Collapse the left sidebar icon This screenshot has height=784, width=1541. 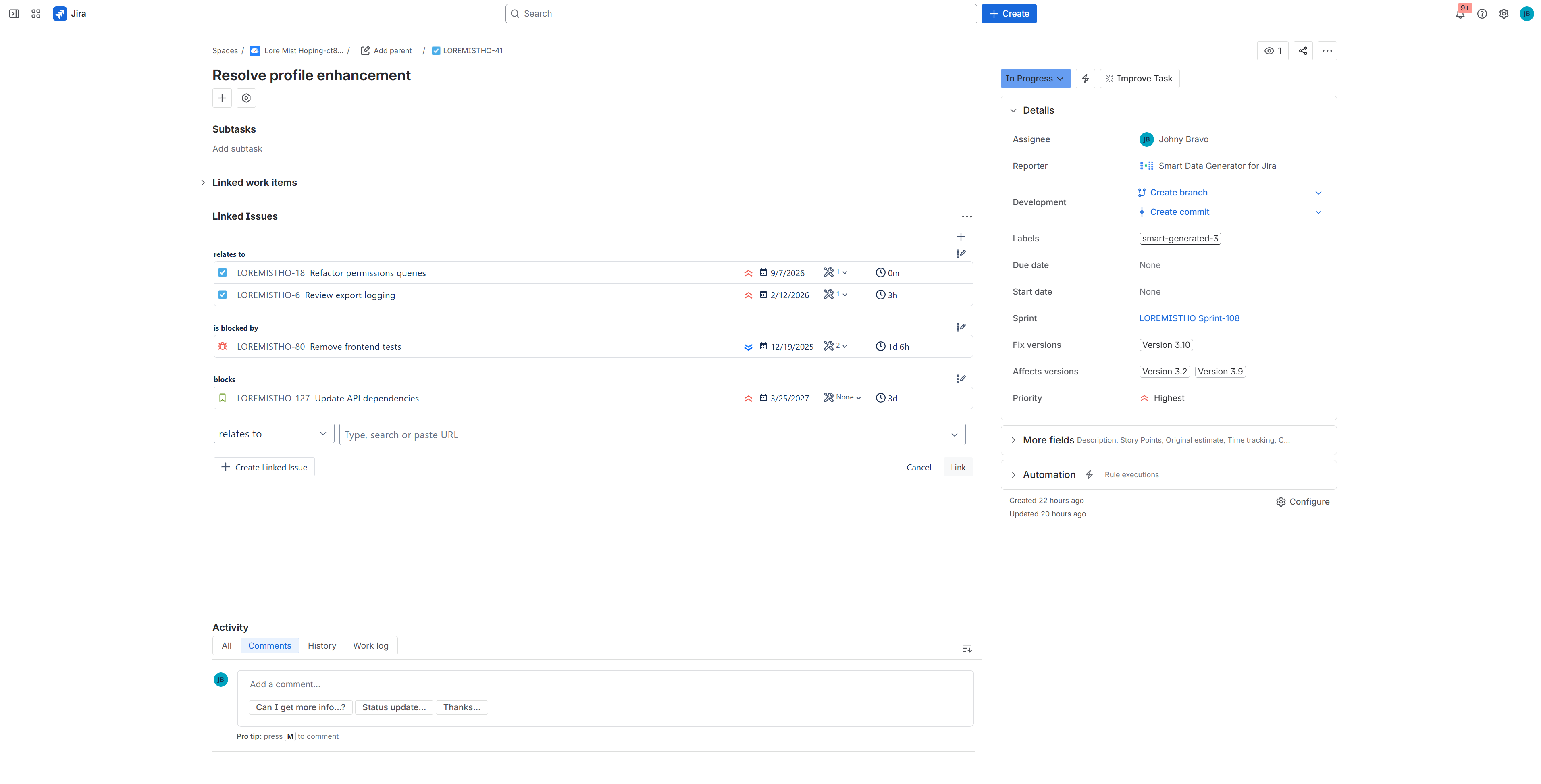click(15, 14)
